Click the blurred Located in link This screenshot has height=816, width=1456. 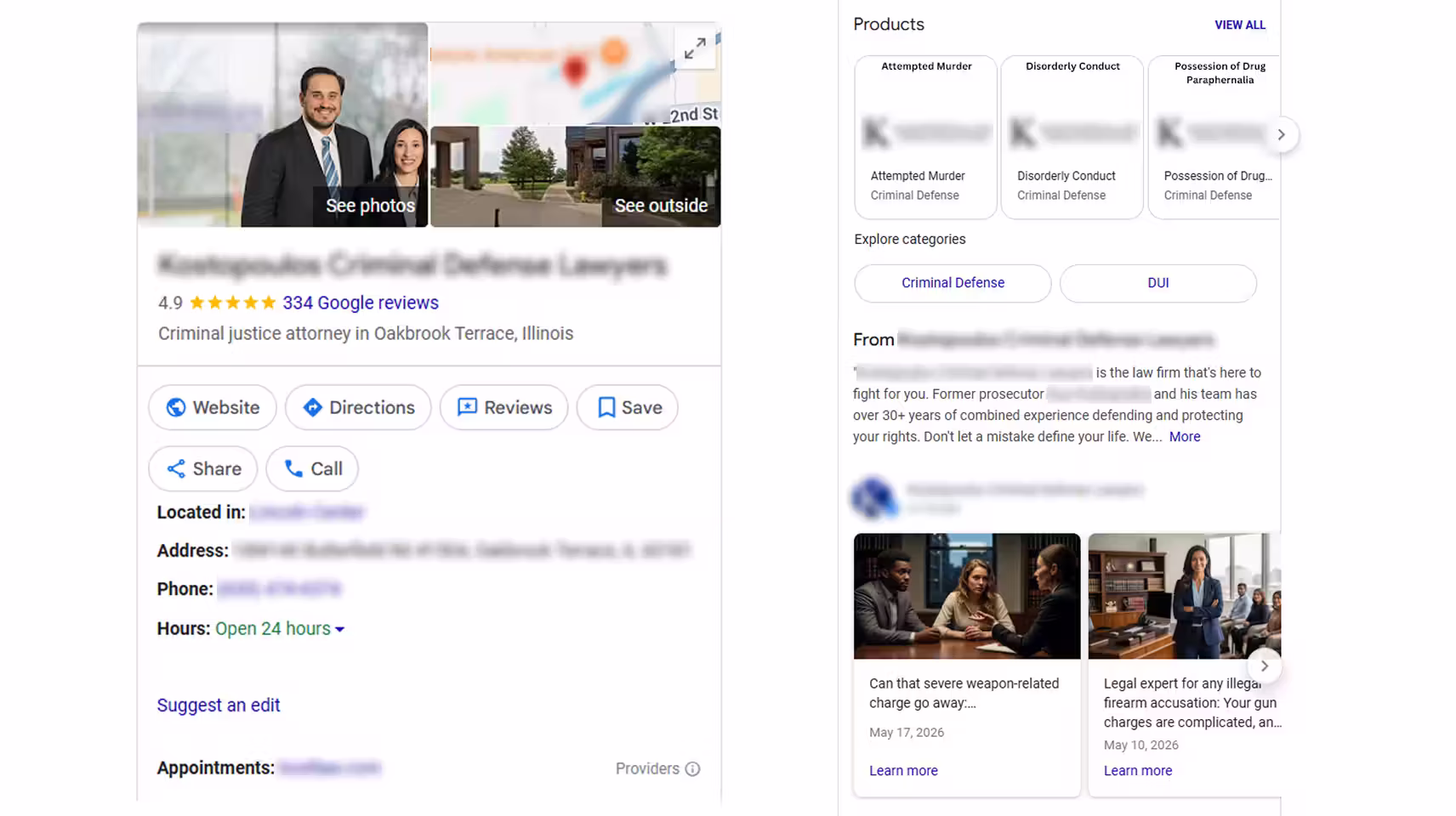pos(307,513)
